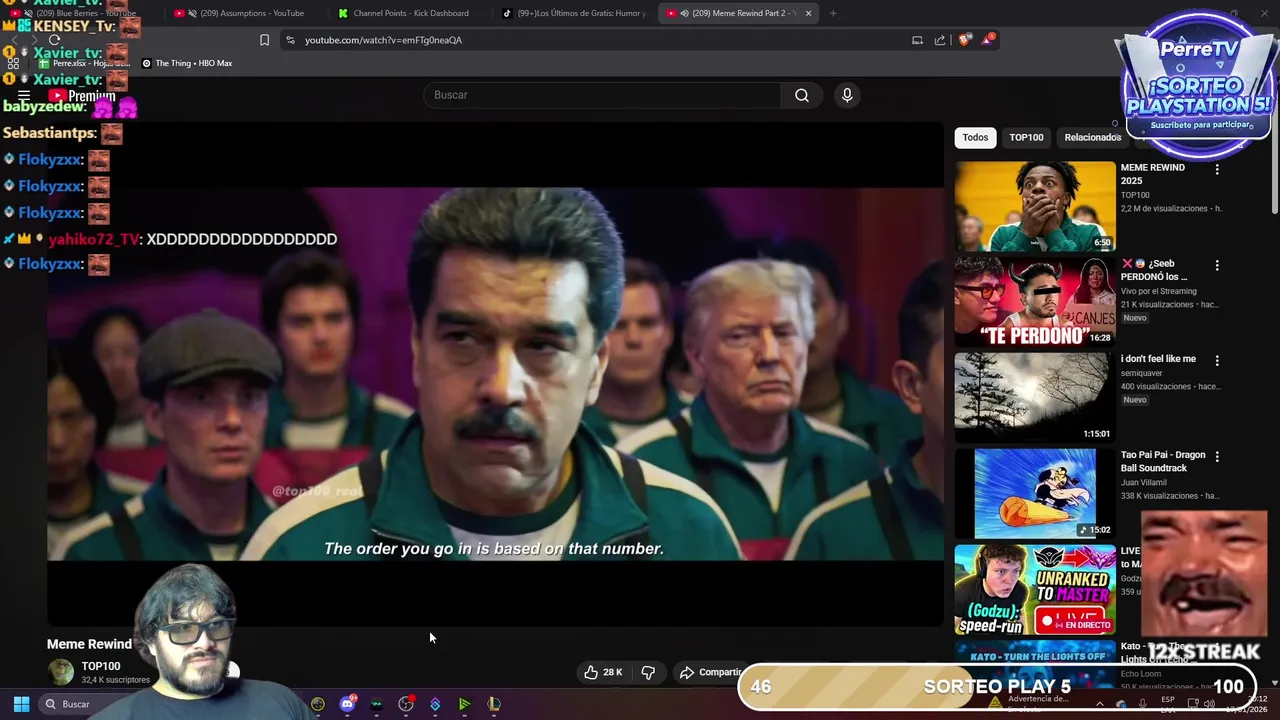Open the Kato Turn the Lights Off thumbnail
The width and height of the screenshot is (1280, 720).
(x=1034, y=664)
